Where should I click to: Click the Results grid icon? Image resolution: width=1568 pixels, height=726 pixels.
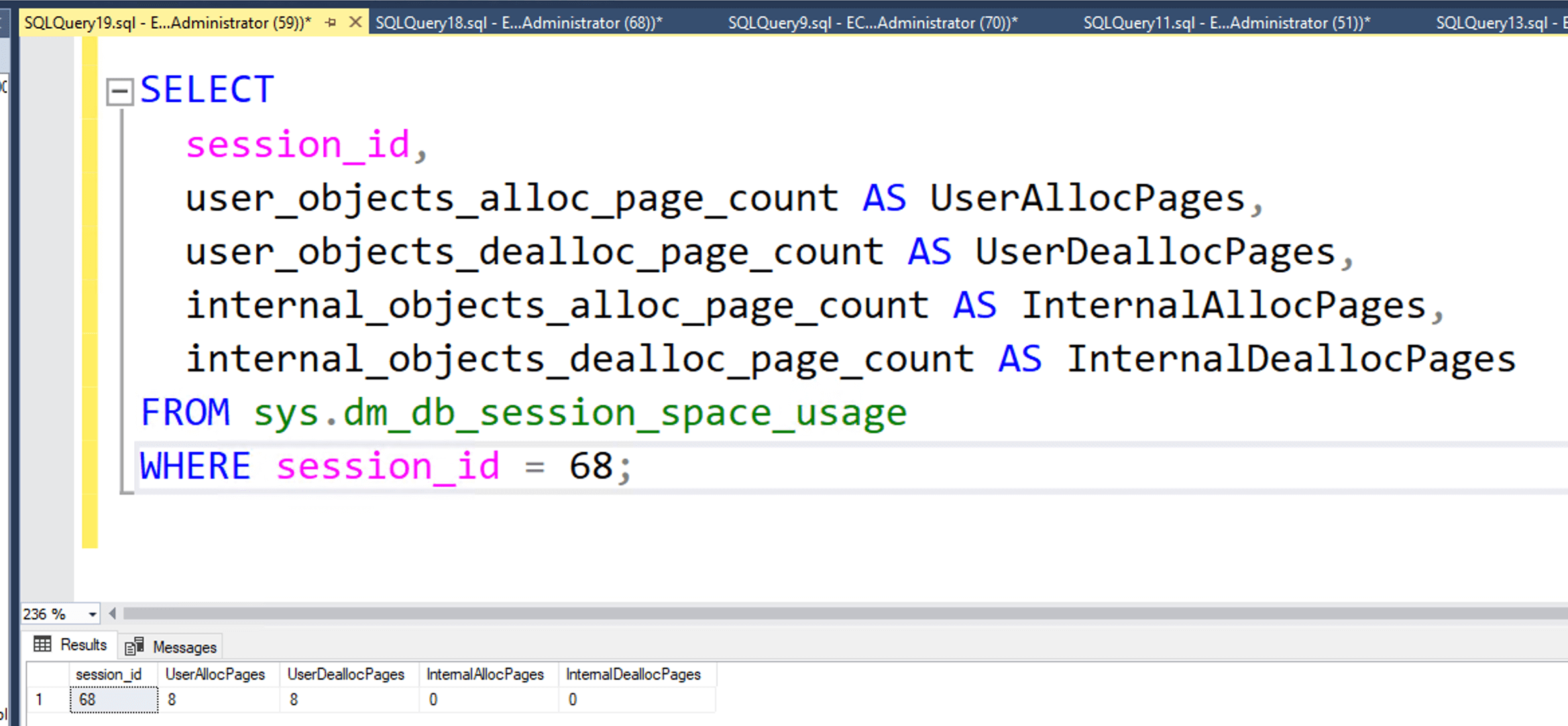[x=42, y=644]
